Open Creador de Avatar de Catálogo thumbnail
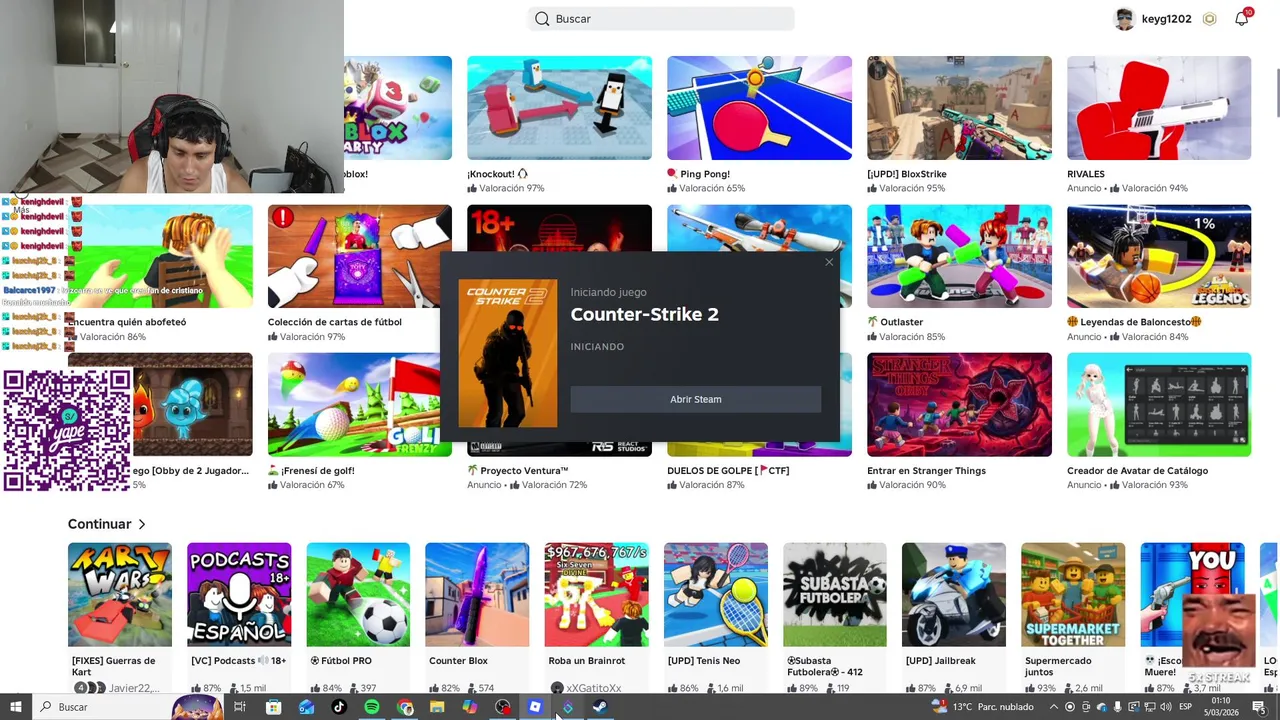Screen dimensions: 1280x720 point(1159,405)
